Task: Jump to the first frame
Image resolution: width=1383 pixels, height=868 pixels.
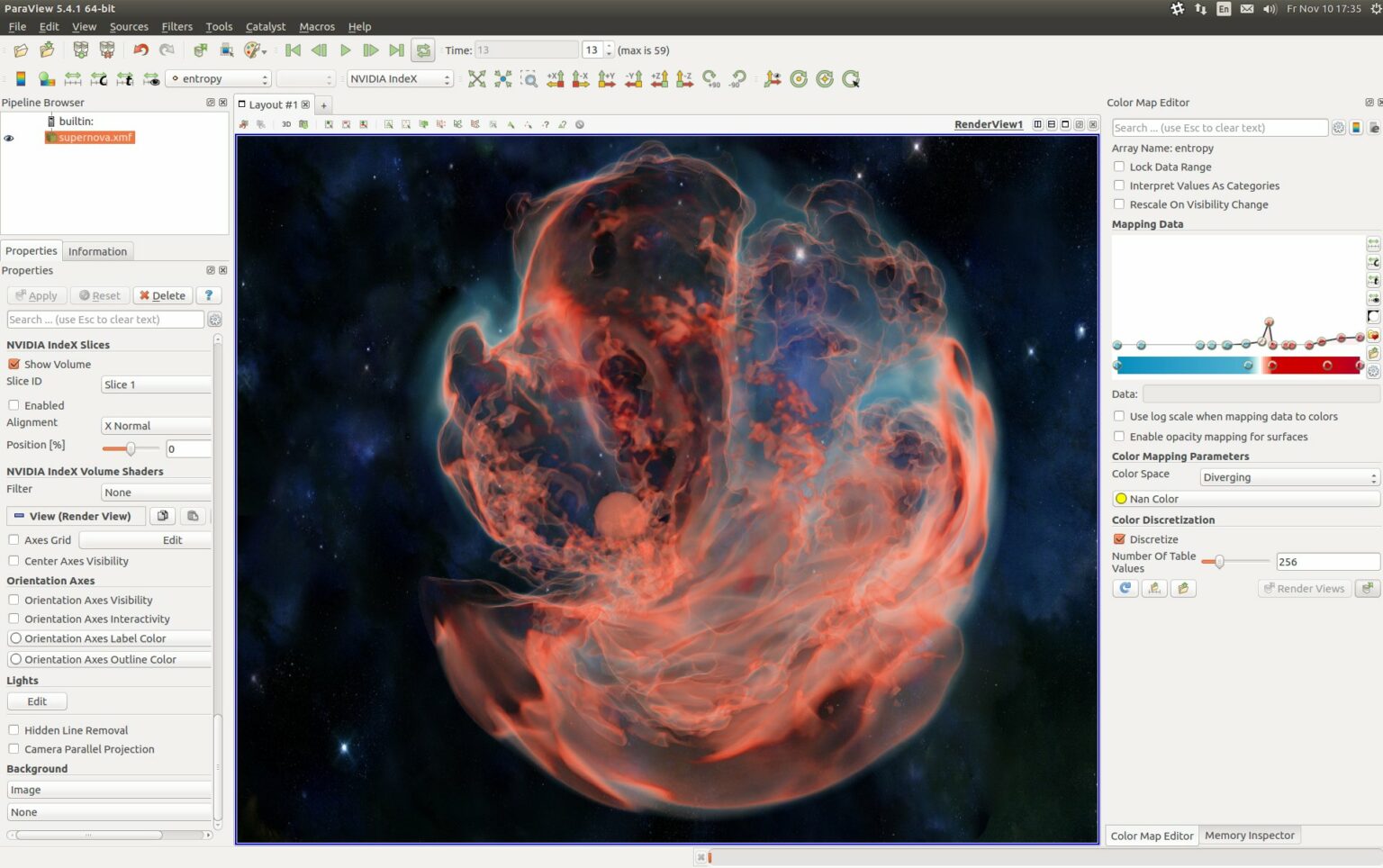Action: click(293, 50)
